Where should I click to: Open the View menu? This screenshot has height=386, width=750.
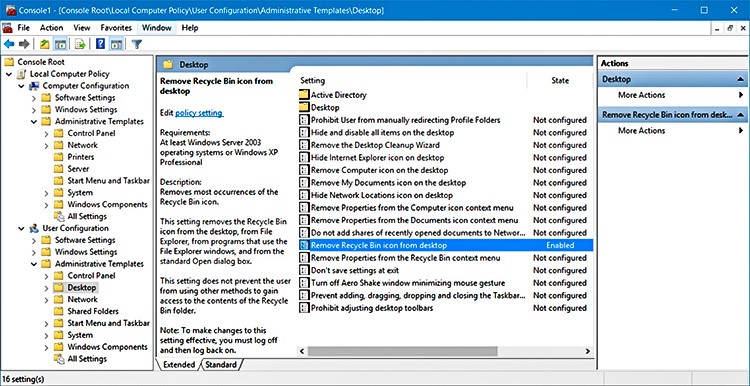[82, 28]
